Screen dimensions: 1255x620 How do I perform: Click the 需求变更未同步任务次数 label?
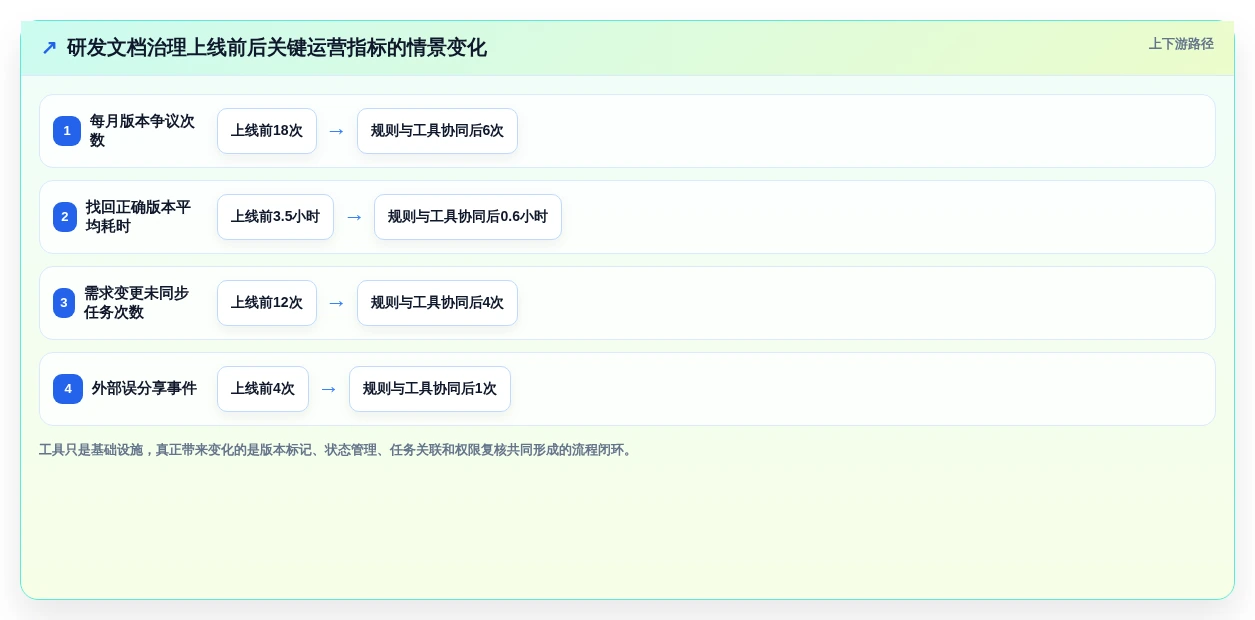coord(138,303)
